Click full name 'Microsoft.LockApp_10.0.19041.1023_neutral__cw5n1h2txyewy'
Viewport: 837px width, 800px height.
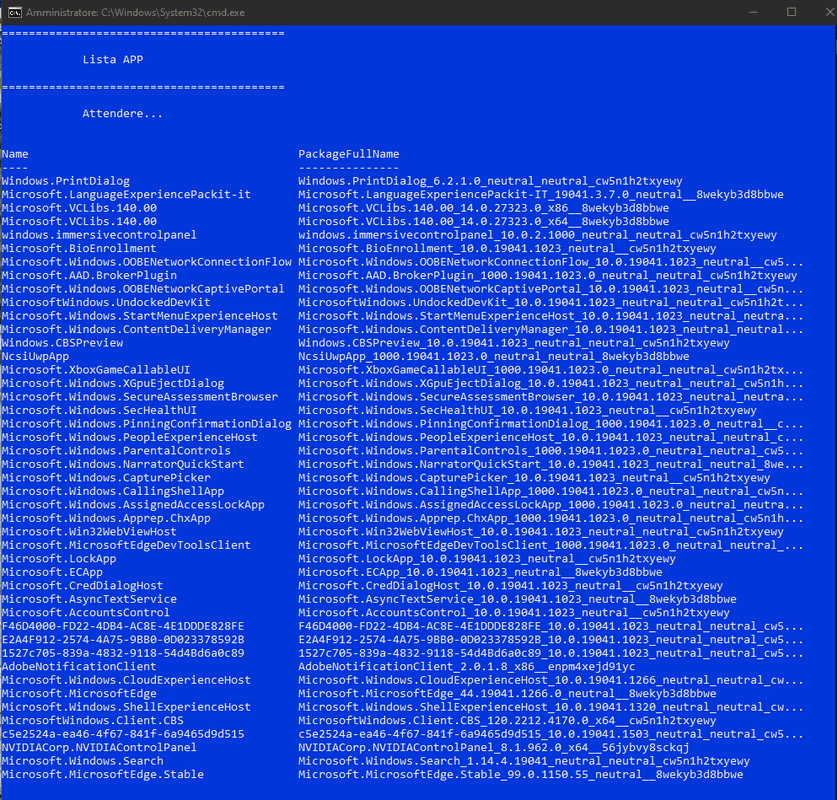487,559
